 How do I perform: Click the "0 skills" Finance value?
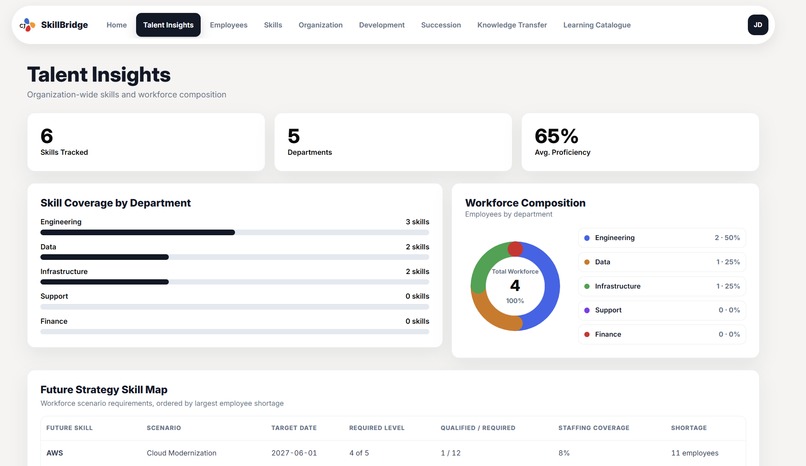pyautogui.click(x=417, y=321)
